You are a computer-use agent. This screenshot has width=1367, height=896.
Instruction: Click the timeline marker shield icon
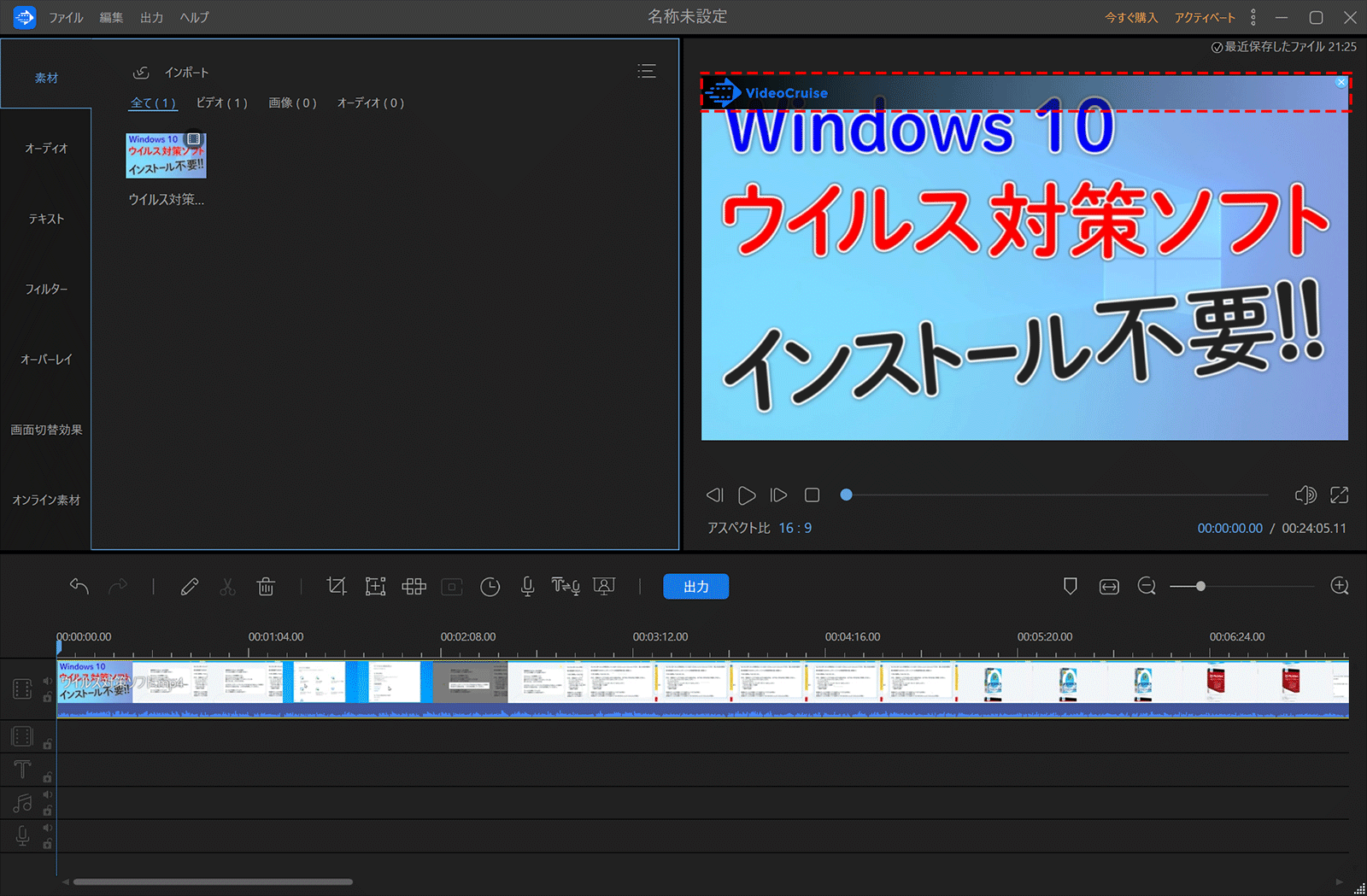[1070, 586]
